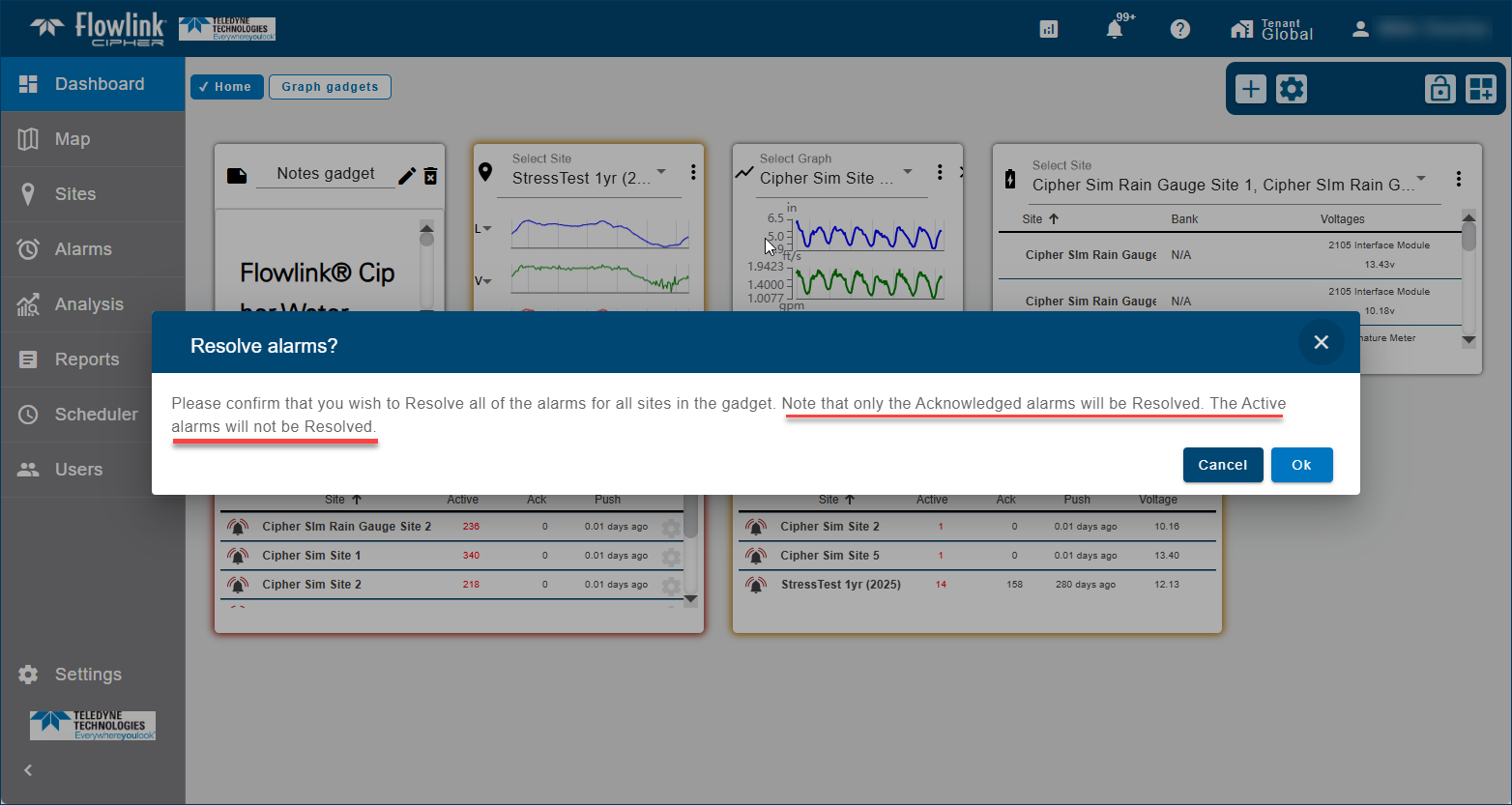Delete the Notes gadget using trash icon

431,175
